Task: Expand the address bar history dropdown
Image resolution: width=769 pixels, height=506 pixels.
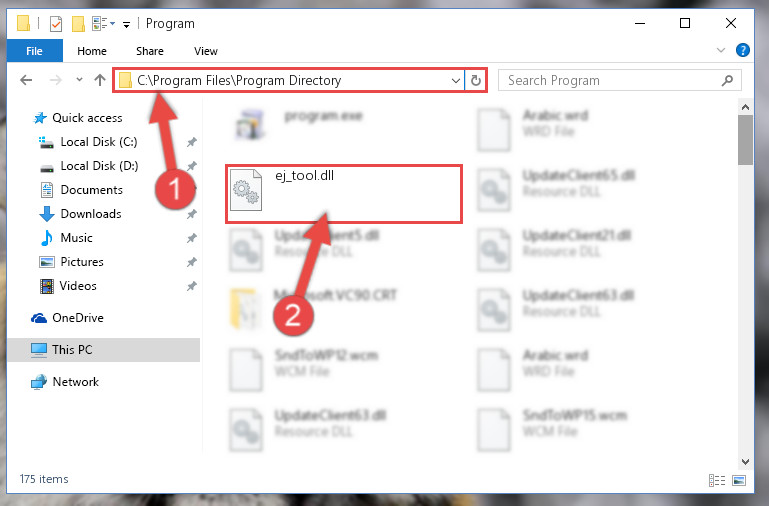Action: tap(456, 80)
